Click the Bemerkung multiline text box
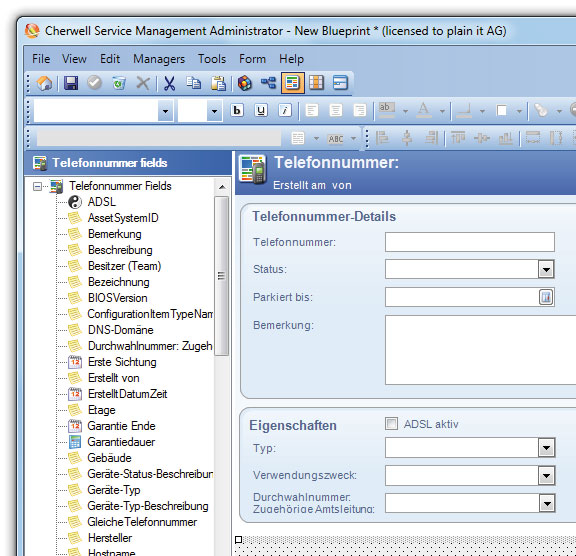Screen dimensions: 576x556 [480, 350]
